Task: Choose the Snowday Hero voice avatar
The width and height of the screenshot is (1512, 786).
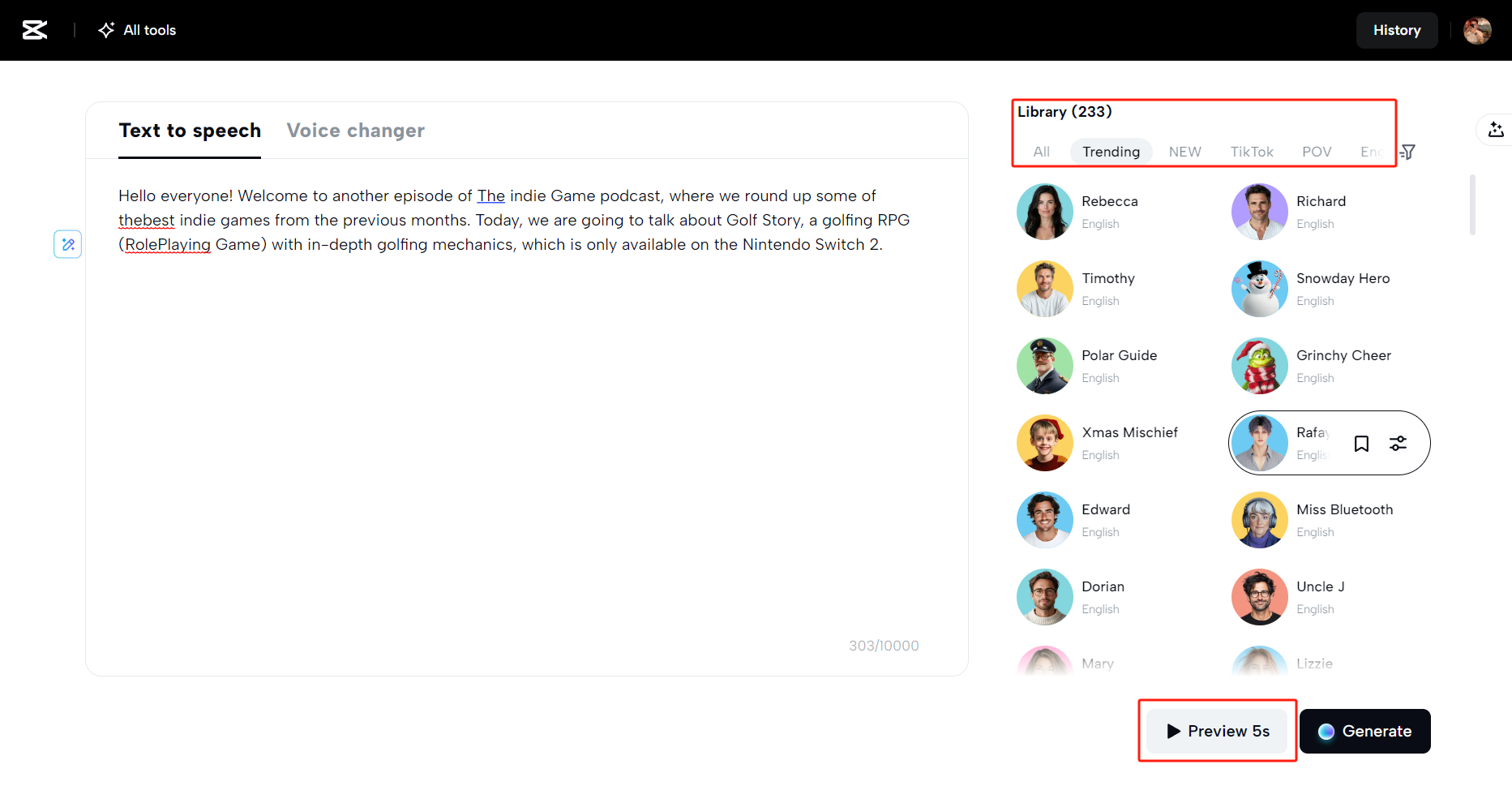Action: click(1260, 289)
